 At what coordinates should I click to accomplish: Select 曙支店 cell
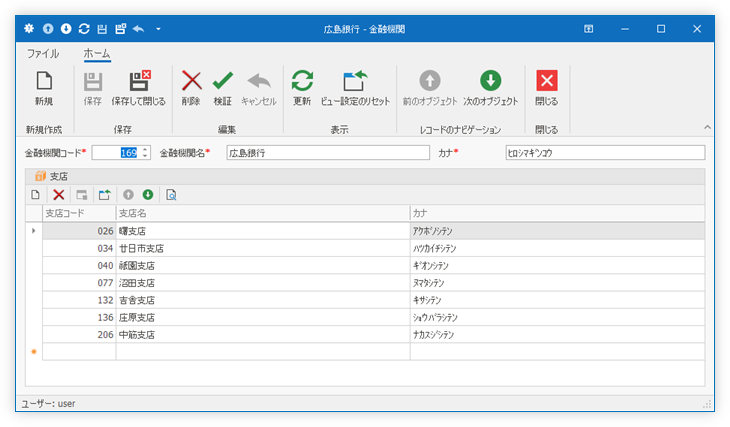click(263, 231)
